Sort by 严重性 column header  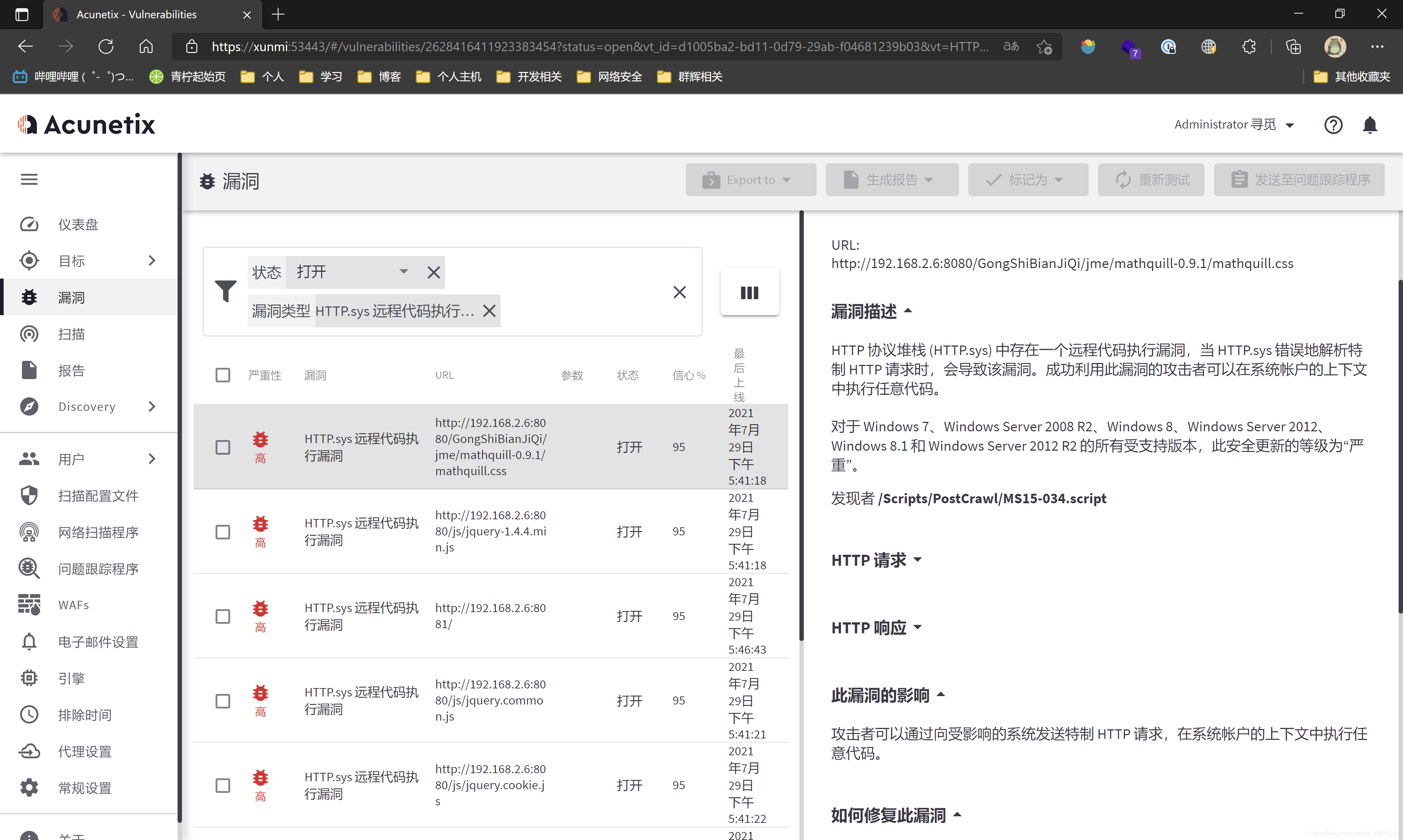265,375
